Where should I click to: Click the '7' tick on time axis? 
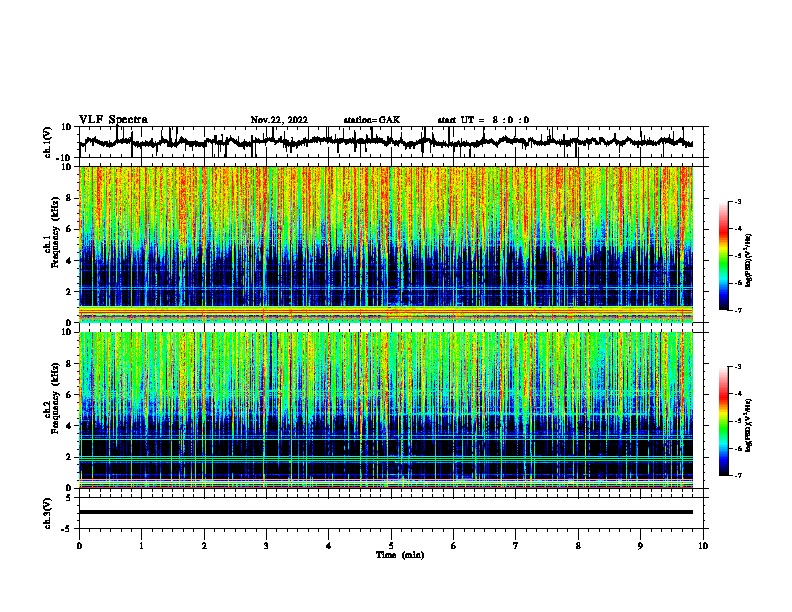tap(516, 546)
